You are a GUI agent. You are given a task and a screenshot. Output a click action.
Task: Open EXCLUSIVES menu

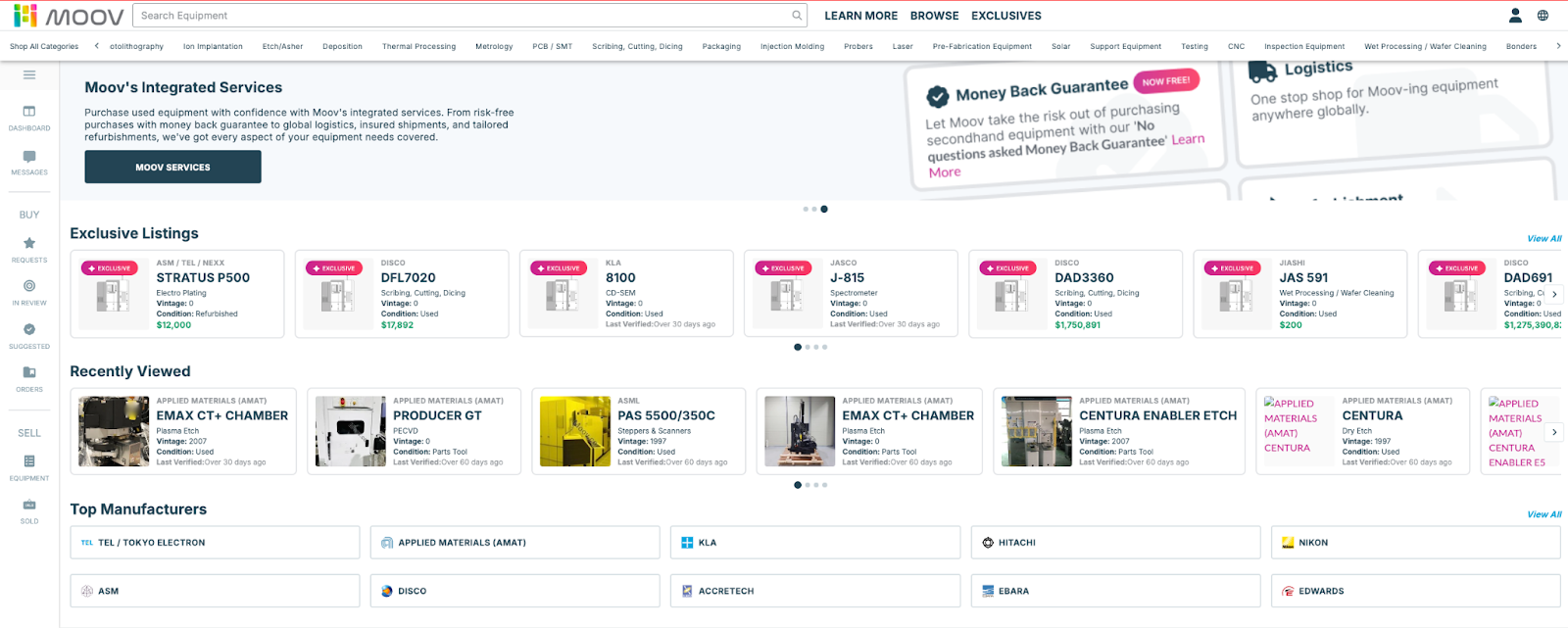[x=1006, y=16]
